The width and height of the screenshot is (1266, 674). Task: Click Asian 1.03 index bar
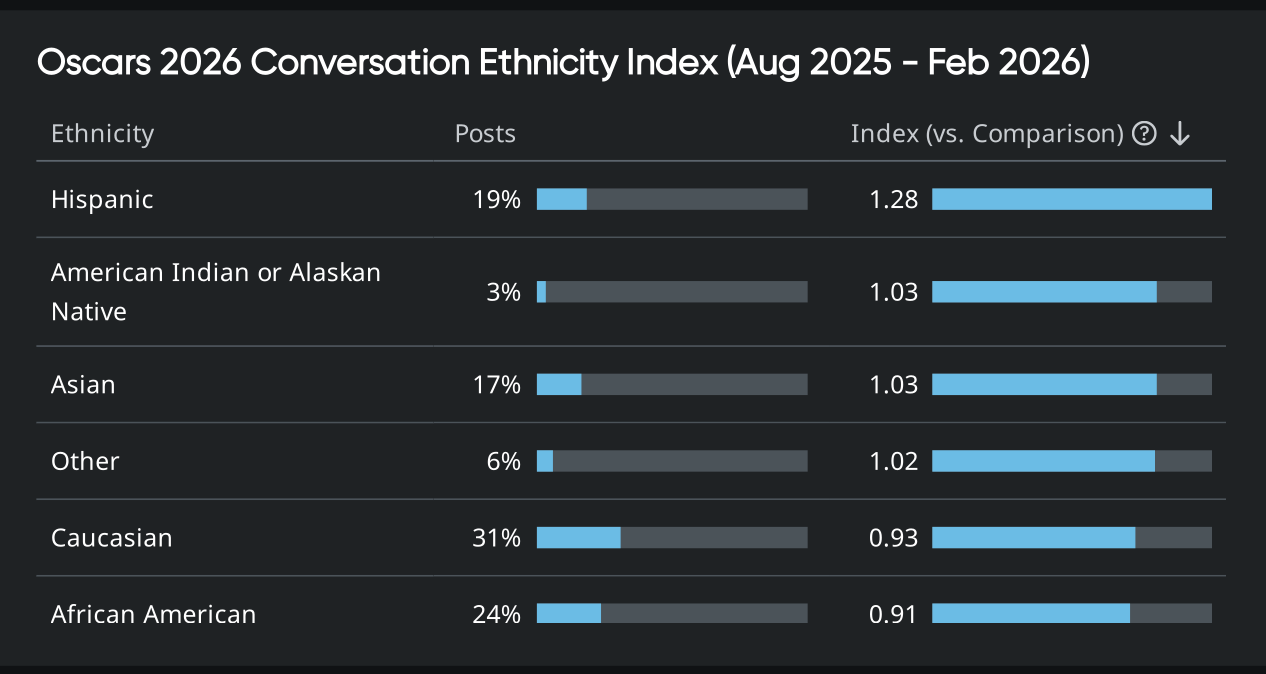click(1071, 384)
